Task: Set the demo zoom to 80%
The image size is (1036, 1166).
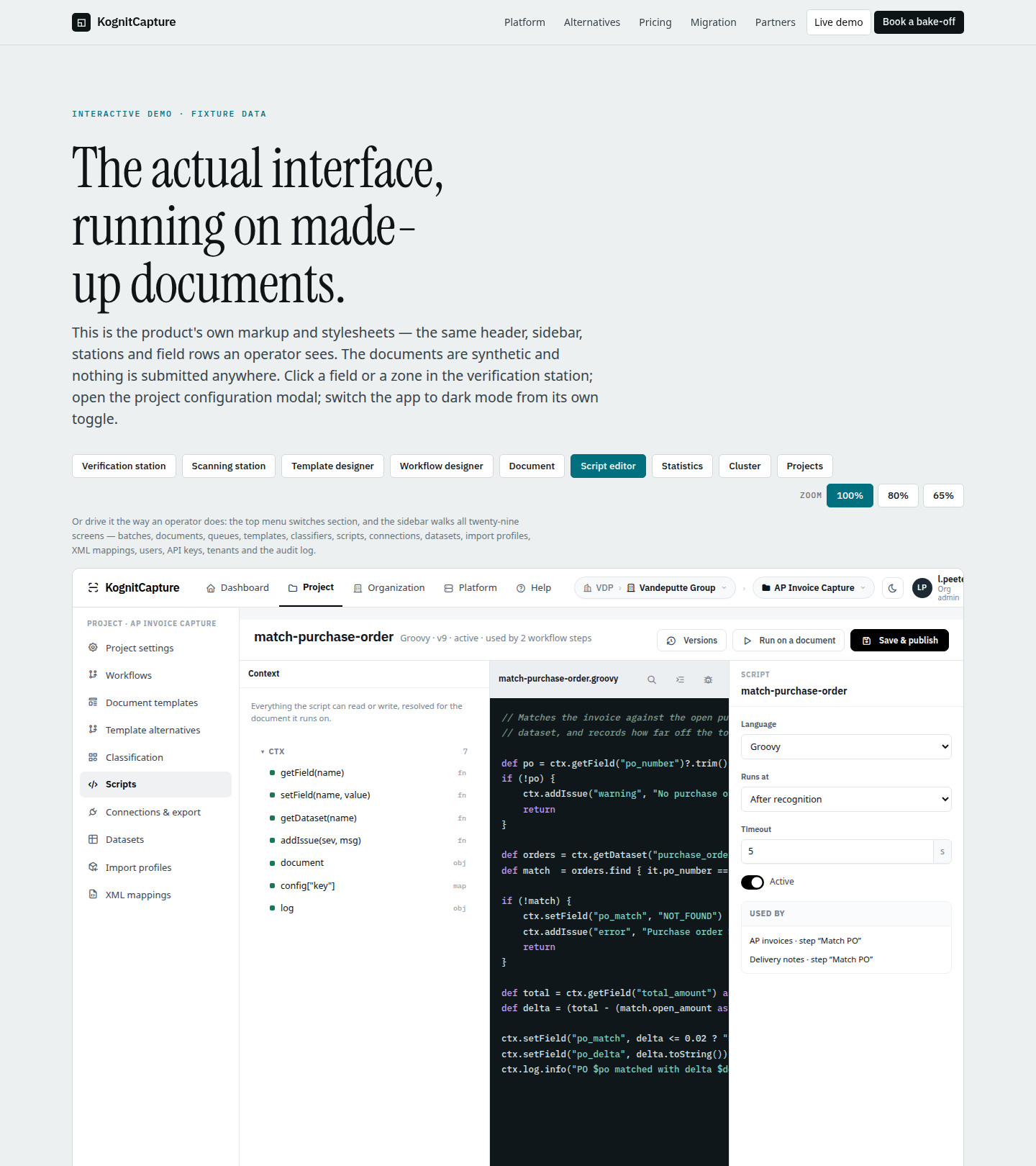Action: click(x=898, y=496)
